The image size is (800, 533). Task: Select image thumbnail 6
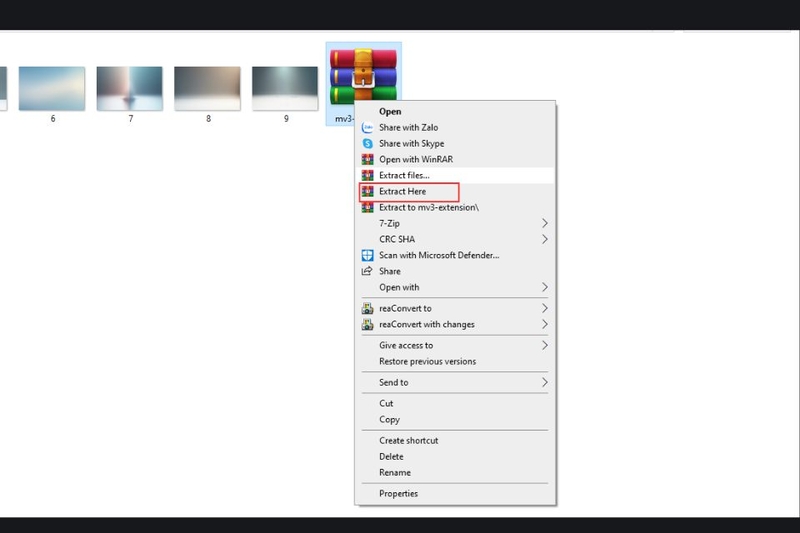coord(52,88)
